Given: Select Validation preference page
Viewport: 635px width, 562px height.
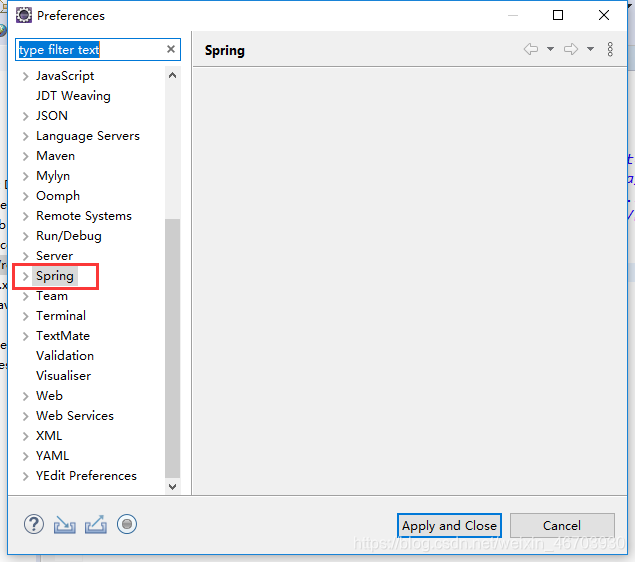Looking at the screenshot, I should click(65, 356).
